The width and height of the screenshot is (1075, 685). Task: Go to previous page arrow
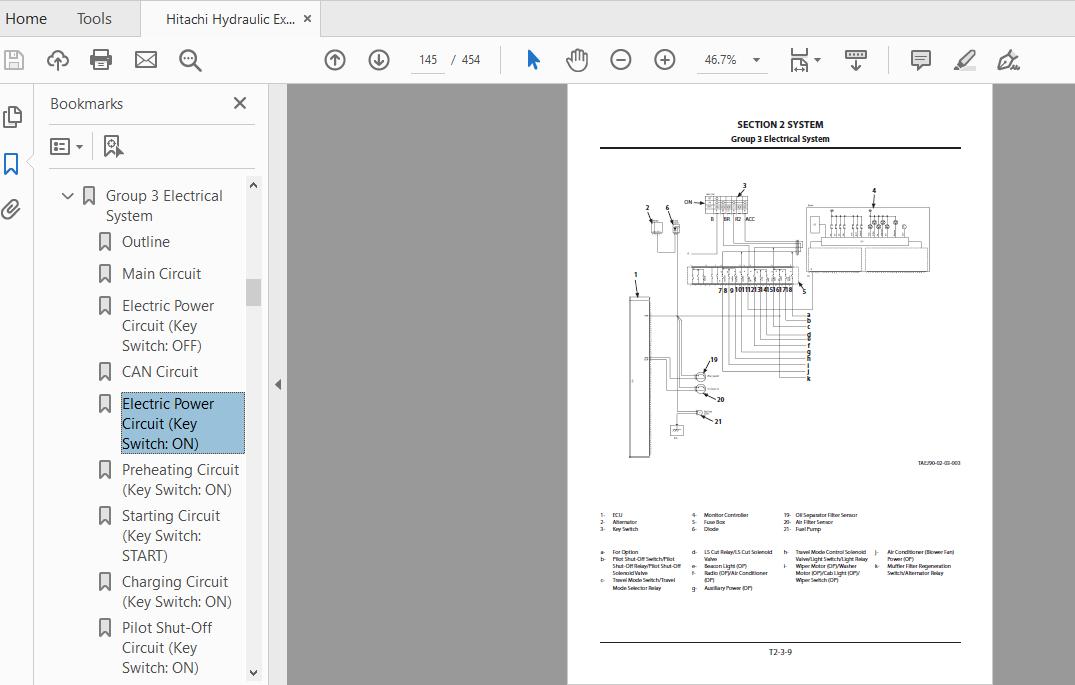point(335,60)
